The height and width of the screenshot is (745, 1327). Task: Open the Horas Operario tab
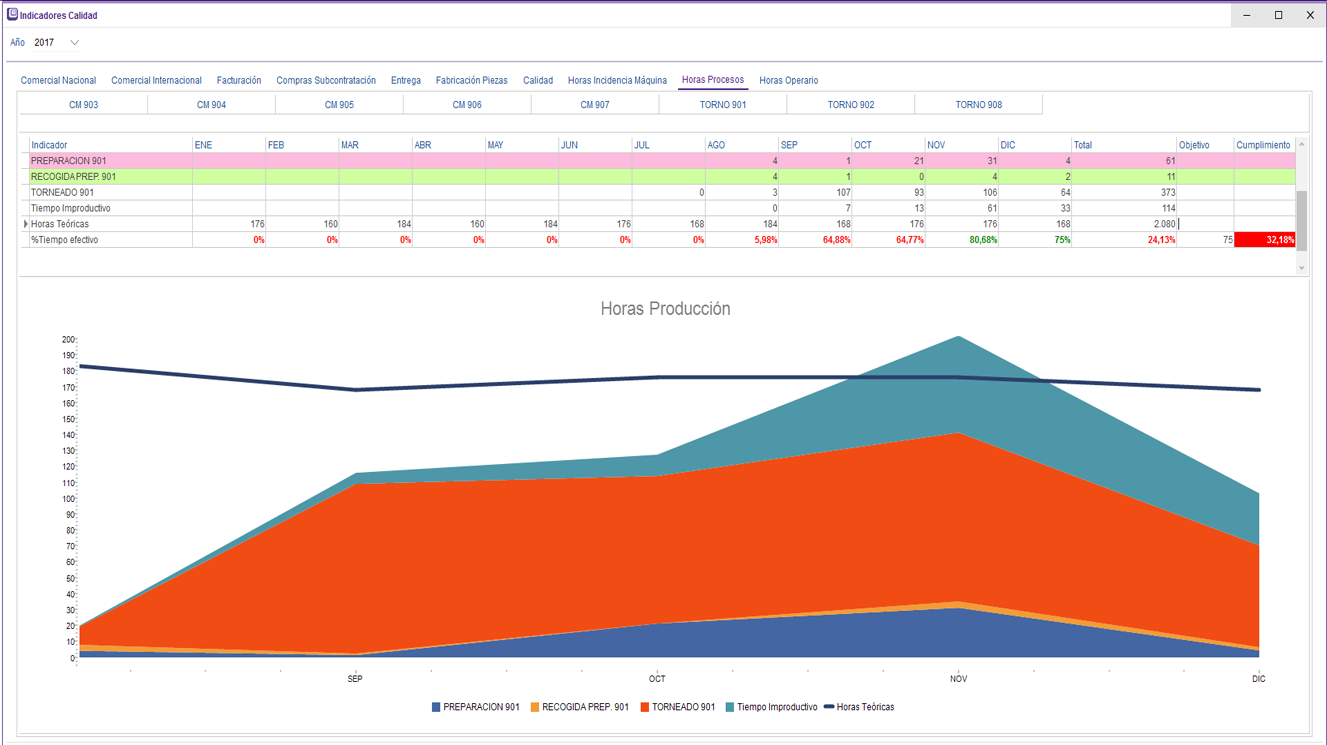pyautogui.click(x=788, y=80)
